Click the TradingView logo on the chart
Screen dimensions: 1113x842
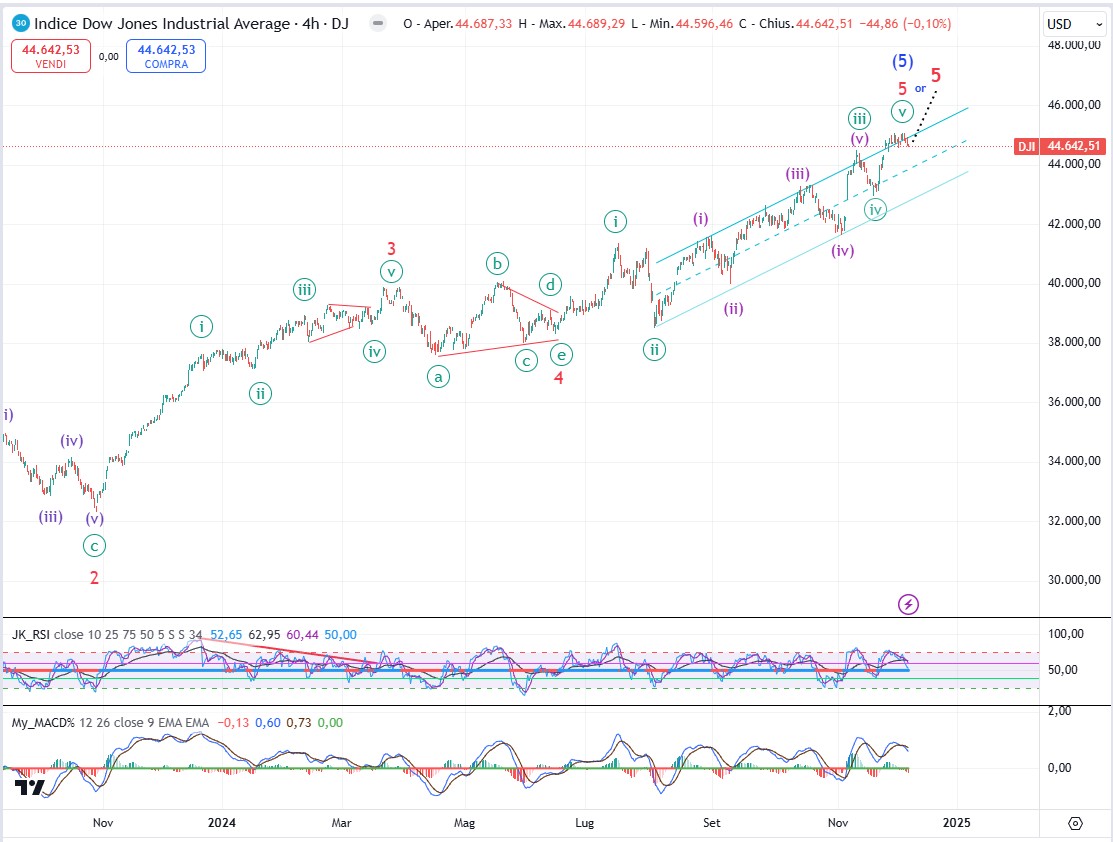pyautogui.click(x=30, y=787)
